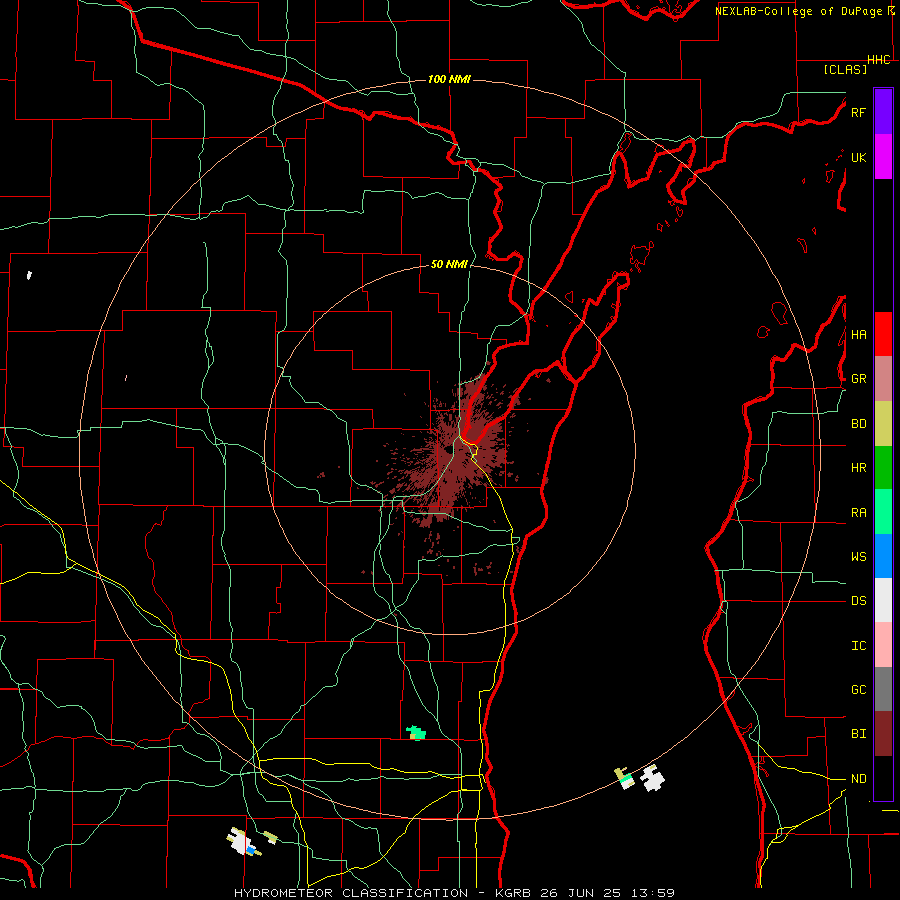900x900 pixels.
Task: Click the 'HYDROMETEOR CLASSIFICATION' title text
Action: 351,893
